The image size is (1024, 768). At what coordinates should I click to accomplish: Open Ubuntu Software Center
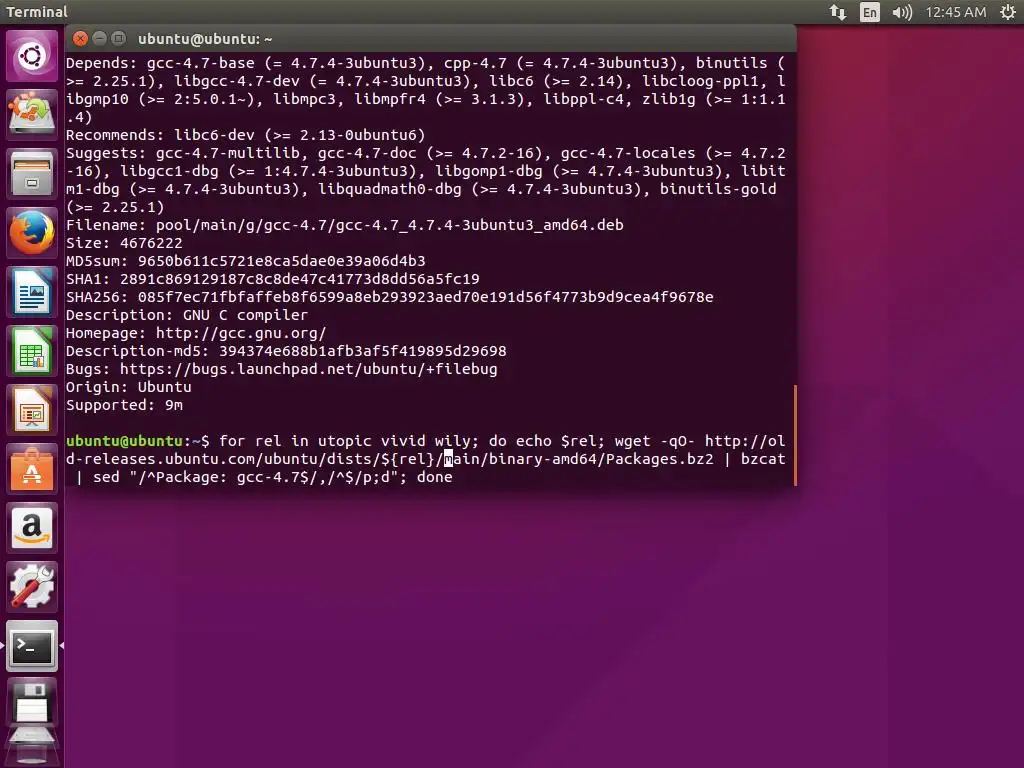(x=31, y=469)
